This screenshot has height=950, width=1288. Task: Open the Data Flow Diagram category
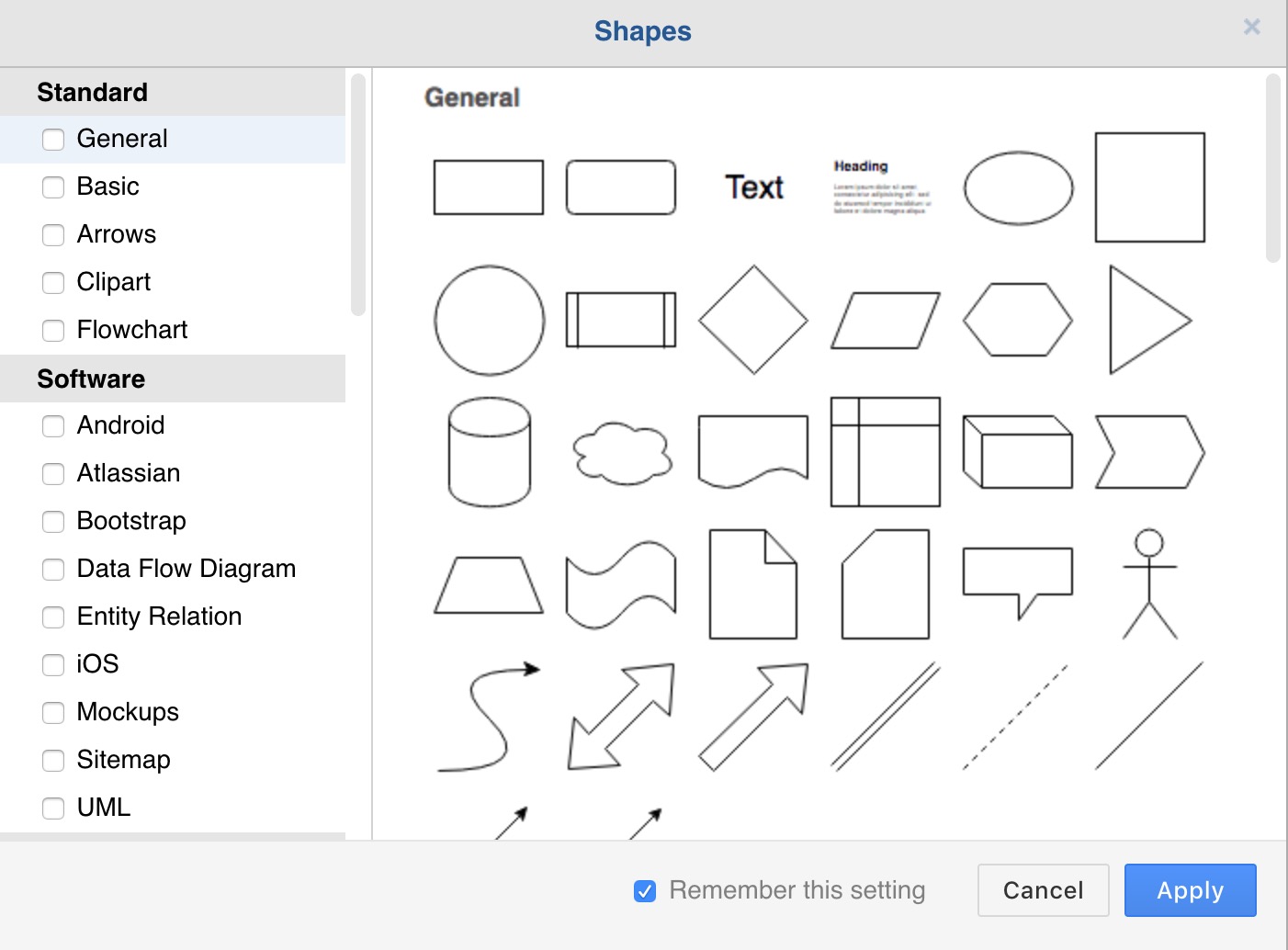pyautogui.click(x=185, y=569)
